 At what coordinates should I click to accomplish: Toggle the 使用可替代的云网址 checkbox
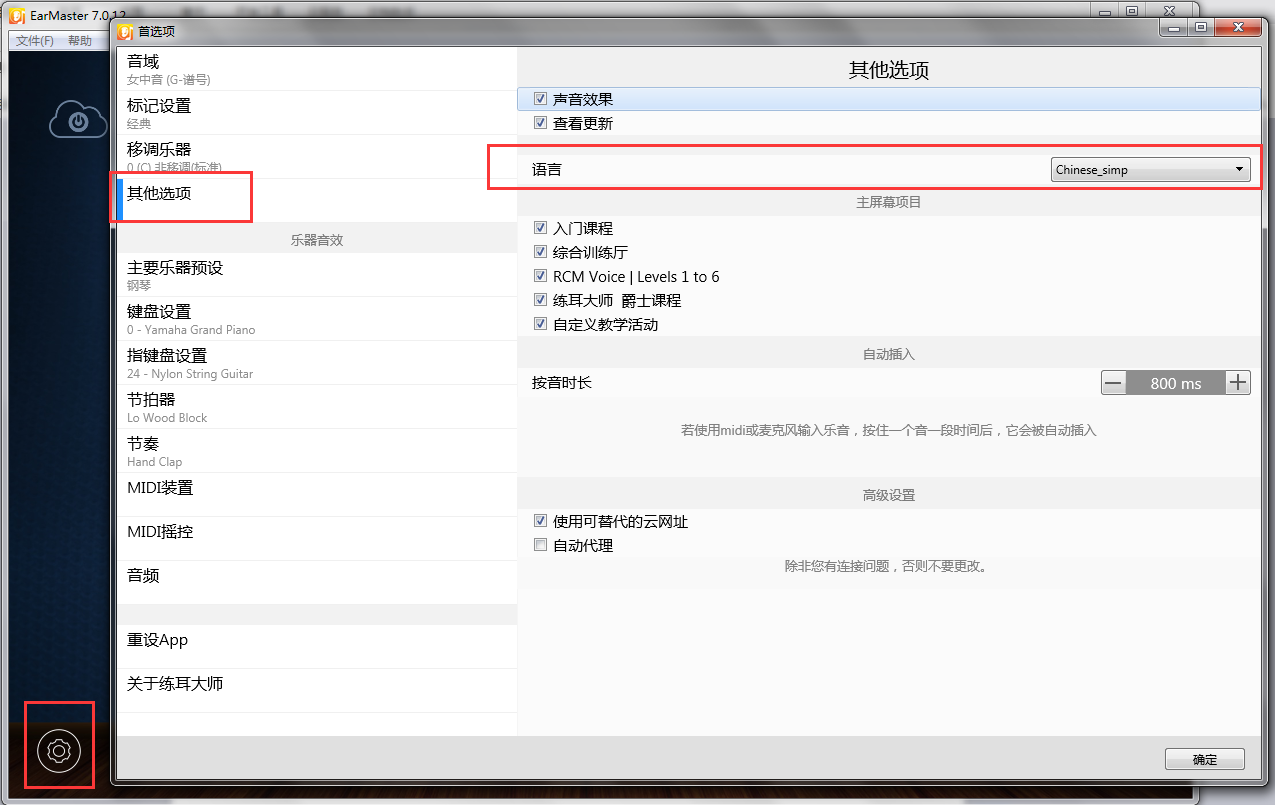click(541, 522)
